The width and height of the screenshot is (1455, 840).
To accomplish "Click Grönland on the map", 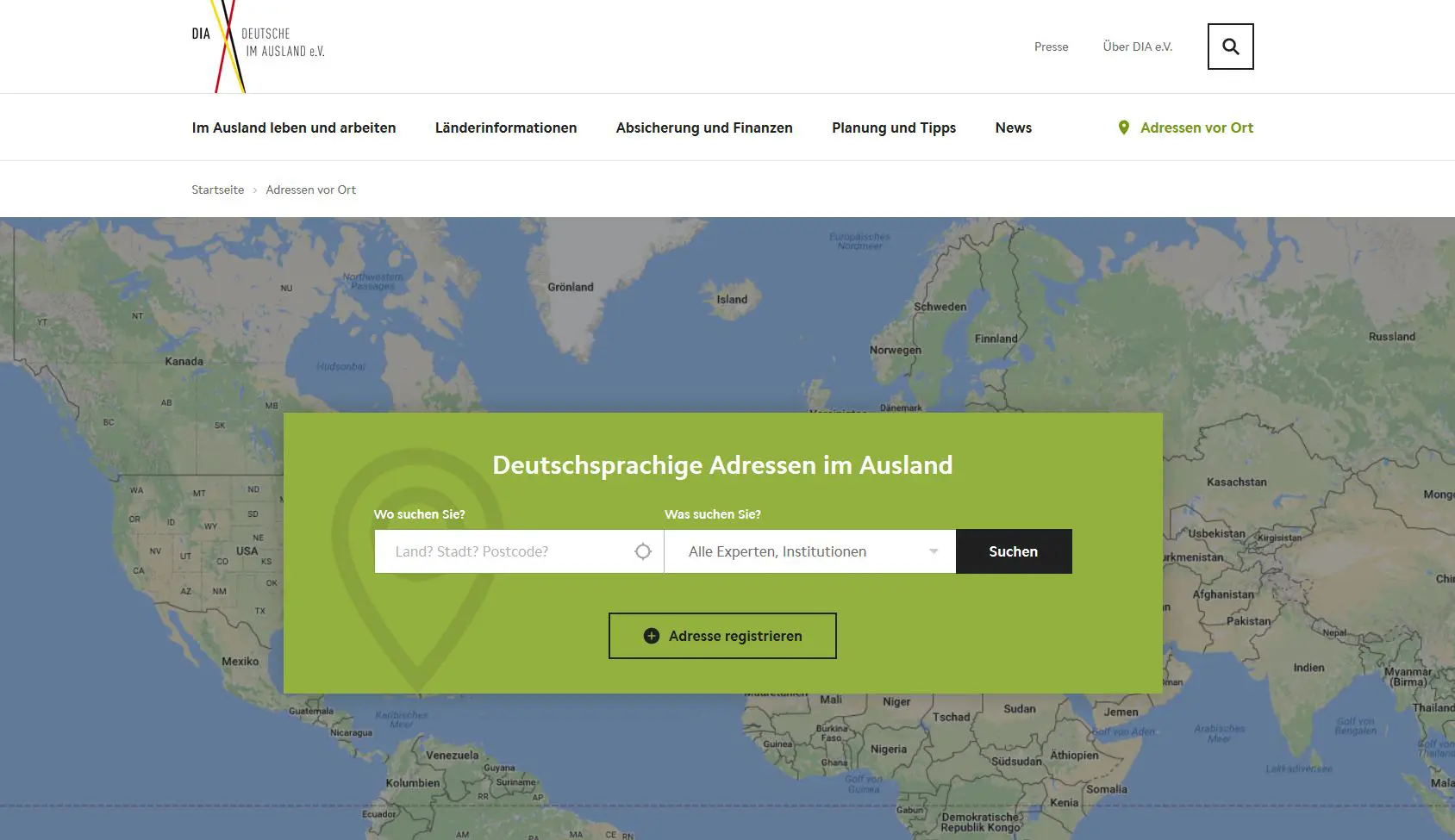I will point(571,287).
